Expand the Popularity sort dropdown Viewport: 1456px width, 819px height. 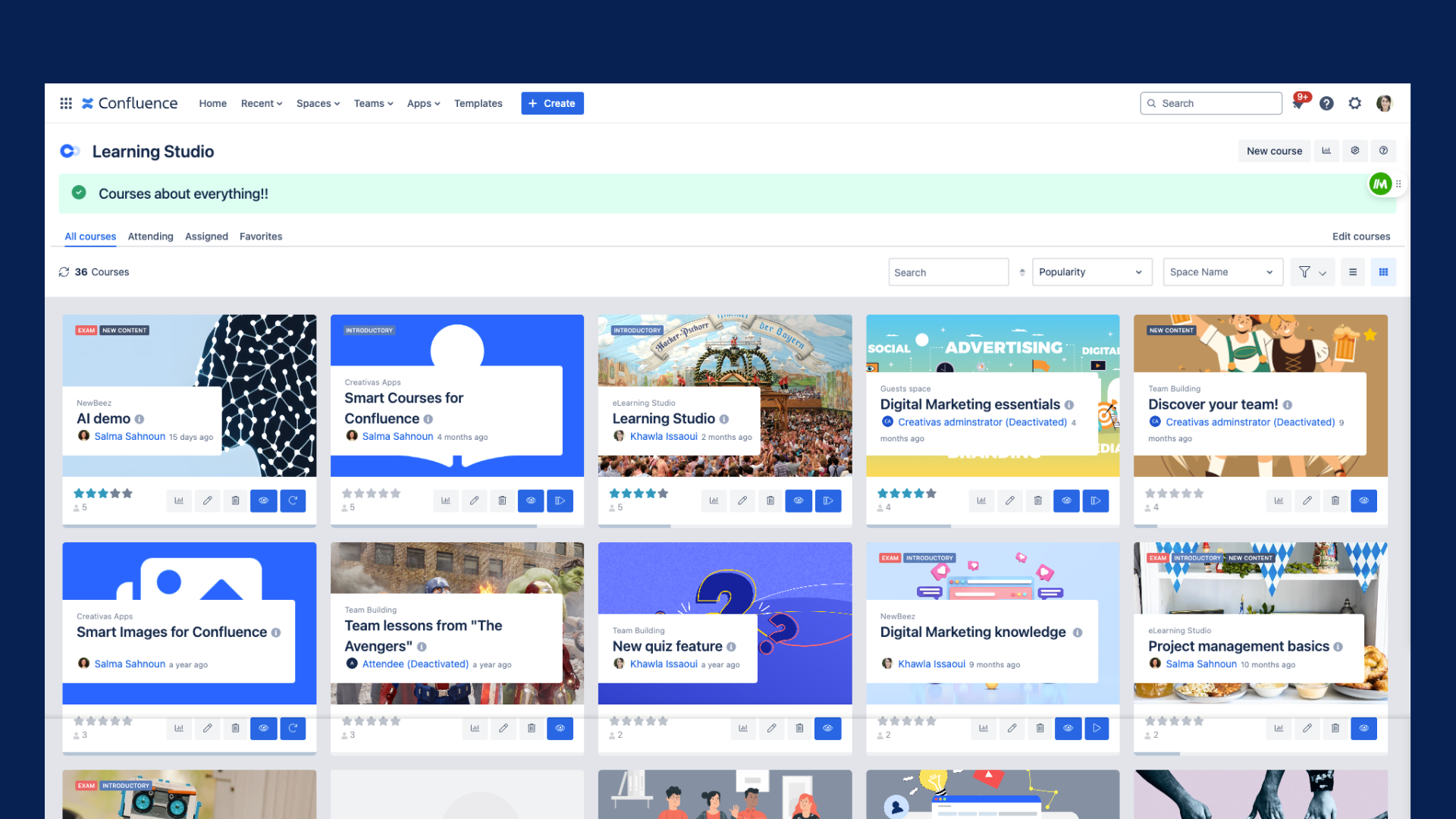click(x=1091, y=272)
